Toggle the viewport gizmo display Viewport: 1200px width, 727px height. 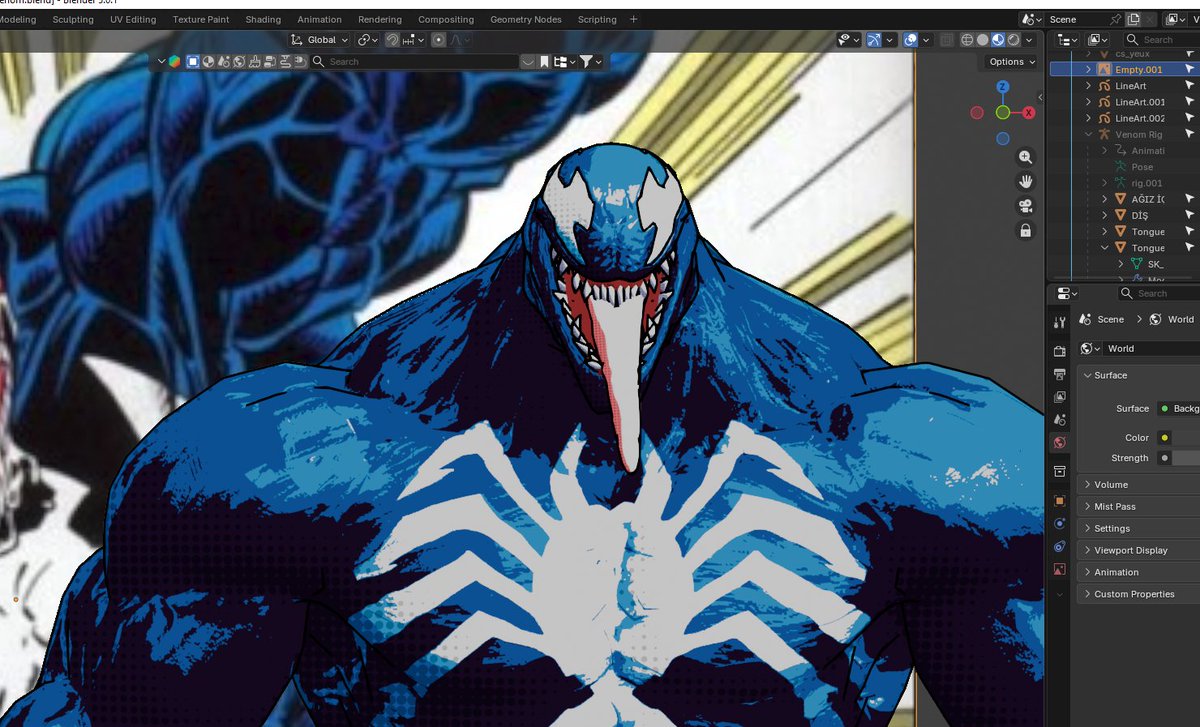(x=875, y=40)
